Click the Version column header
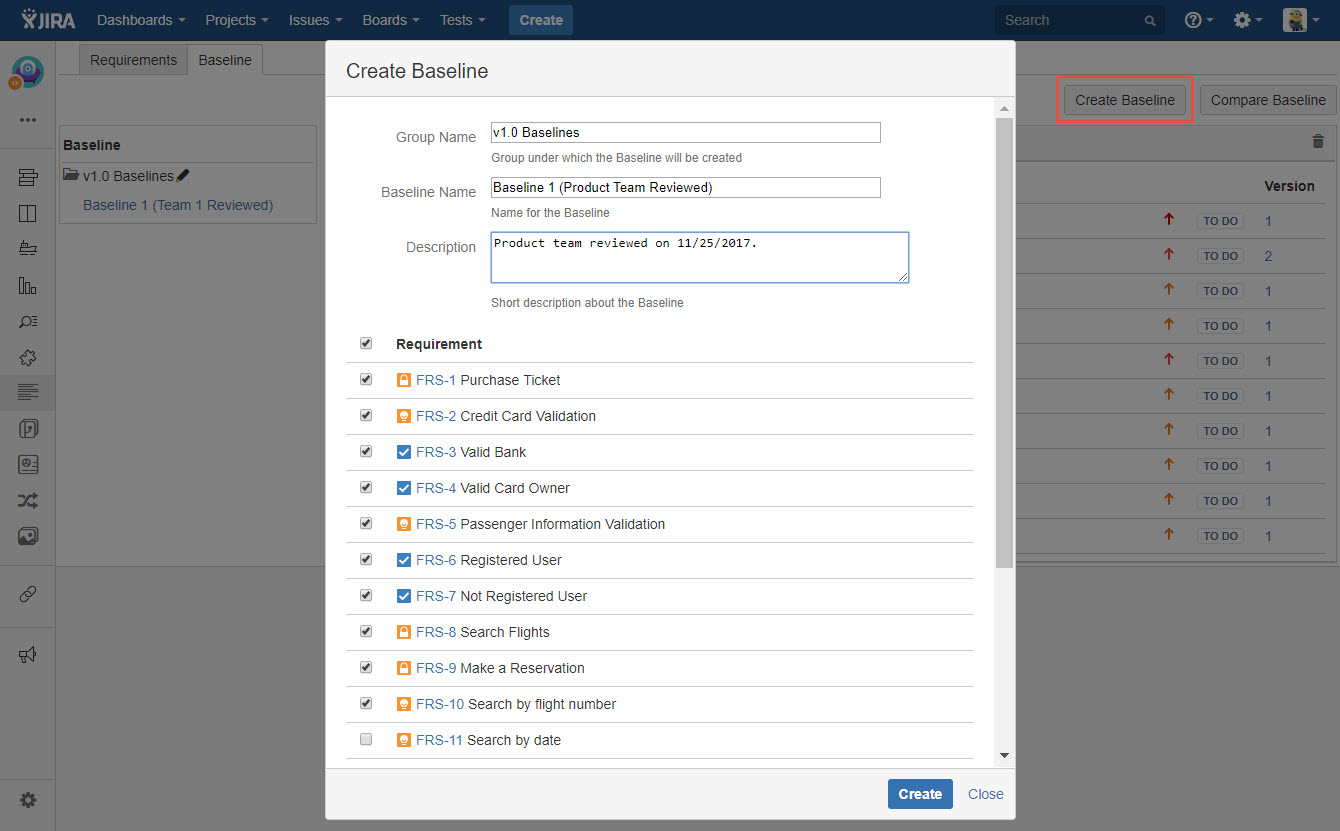 click(x=1289, y=186)
